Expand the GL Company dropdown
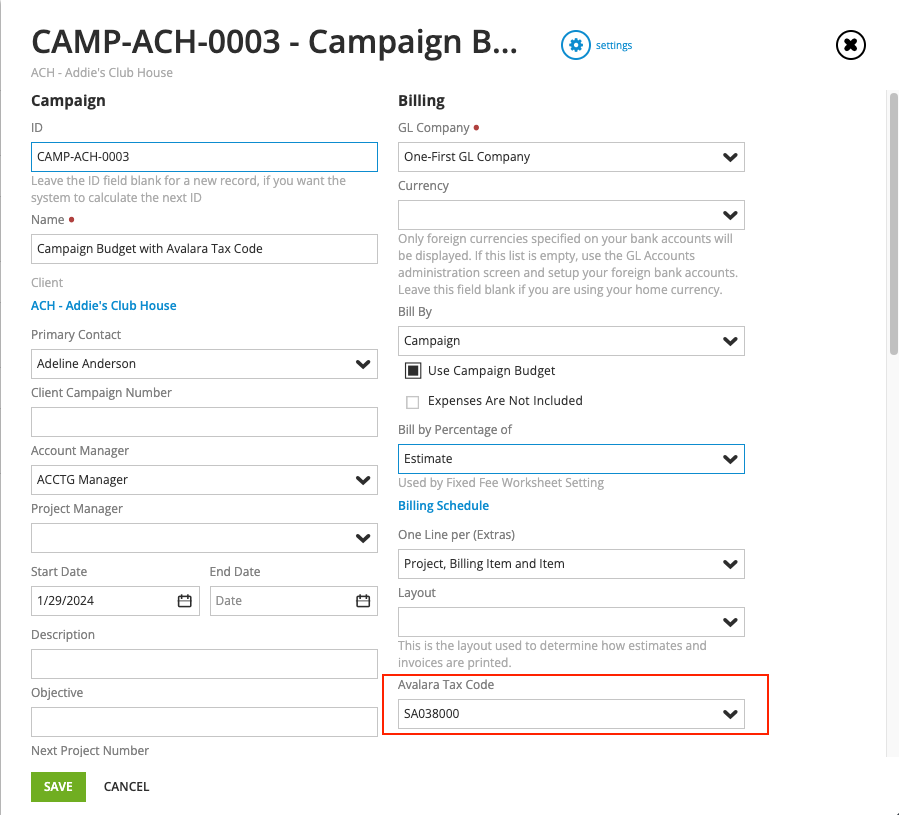This screenshot has width=899, height=815. click(731, 157)
